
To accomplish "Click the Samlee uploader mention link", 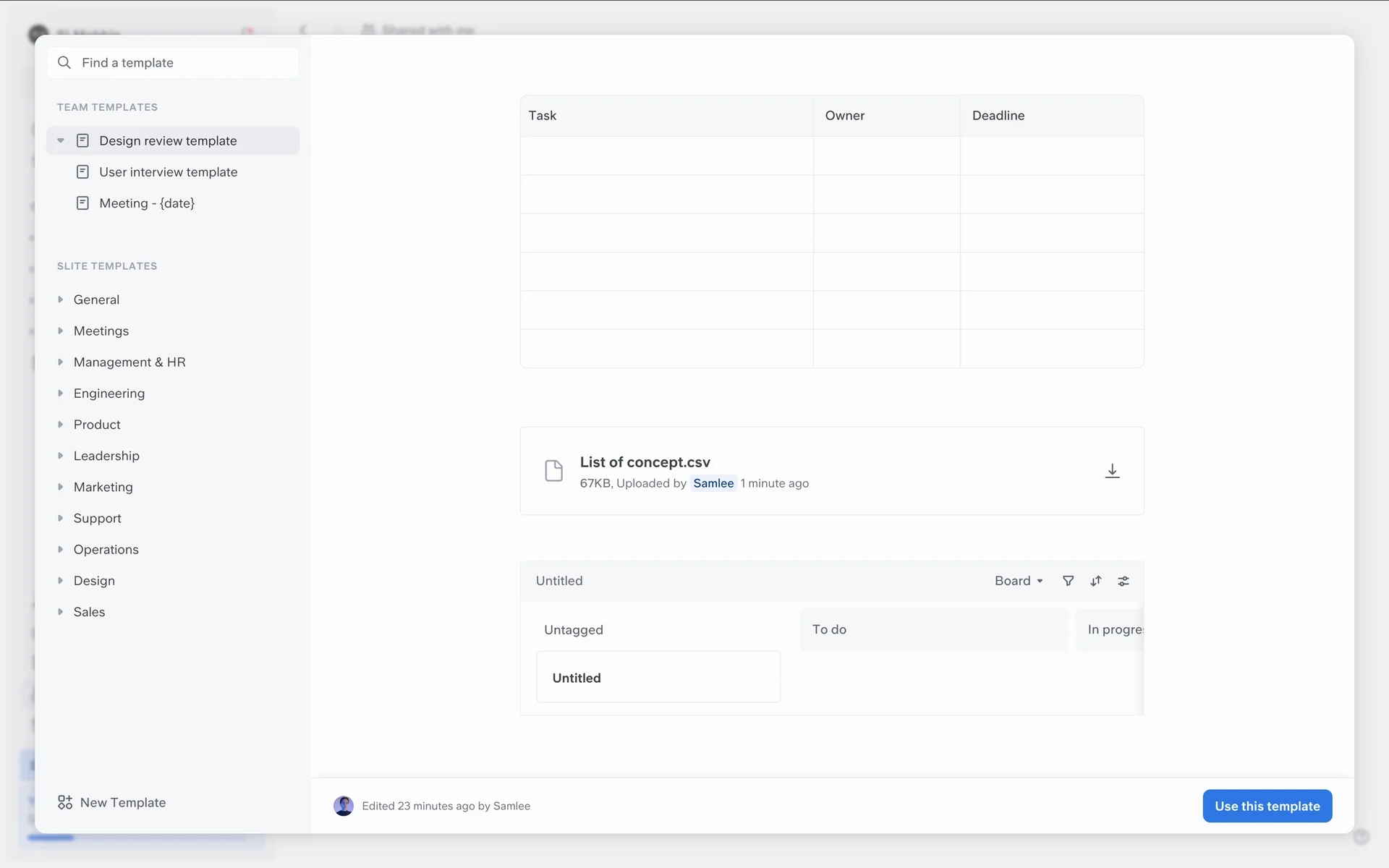I will [713, 483].
